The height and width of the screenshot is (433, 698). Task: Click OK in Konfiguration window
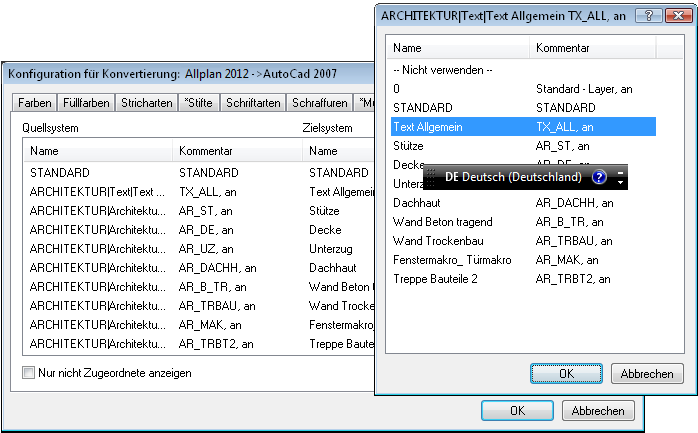(x=517, y=410)
